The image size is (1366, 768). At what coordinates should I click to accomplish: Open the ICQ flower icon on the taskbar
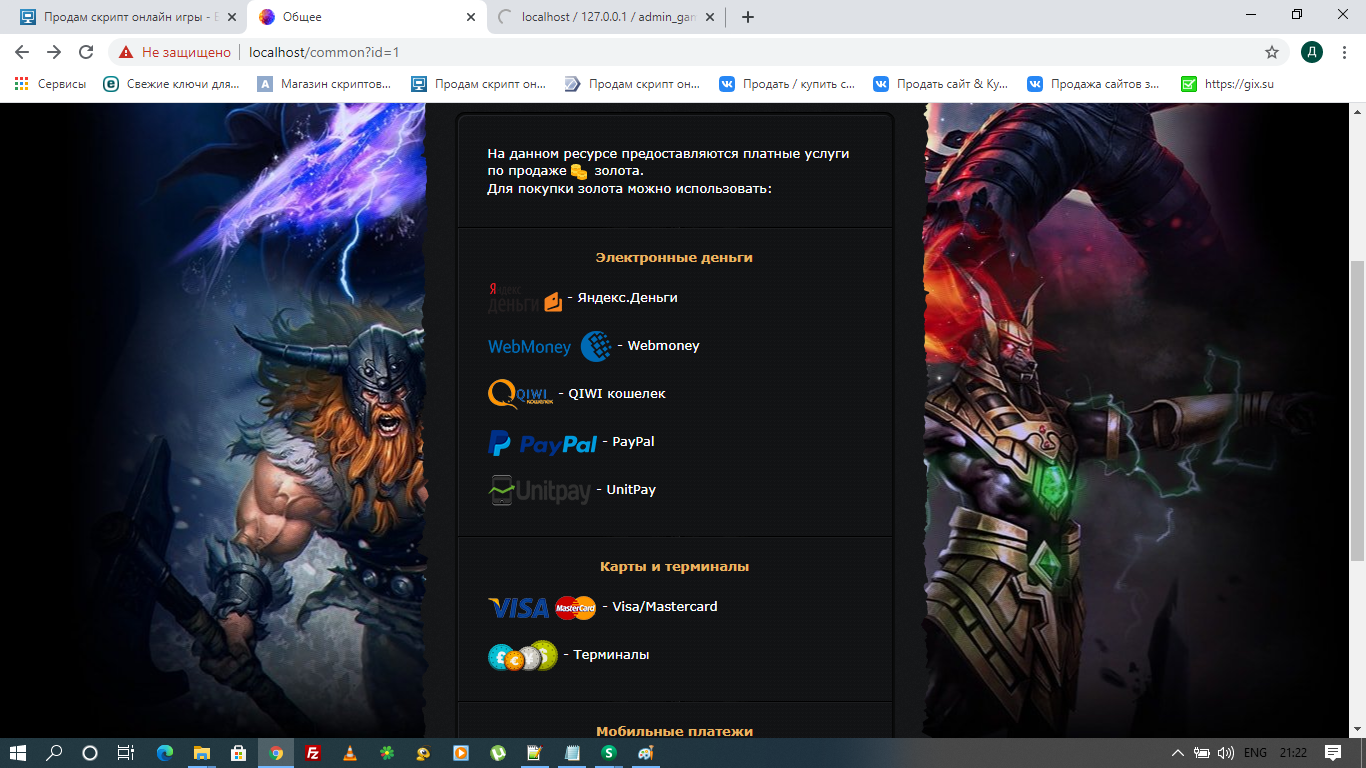coord(387,753)
